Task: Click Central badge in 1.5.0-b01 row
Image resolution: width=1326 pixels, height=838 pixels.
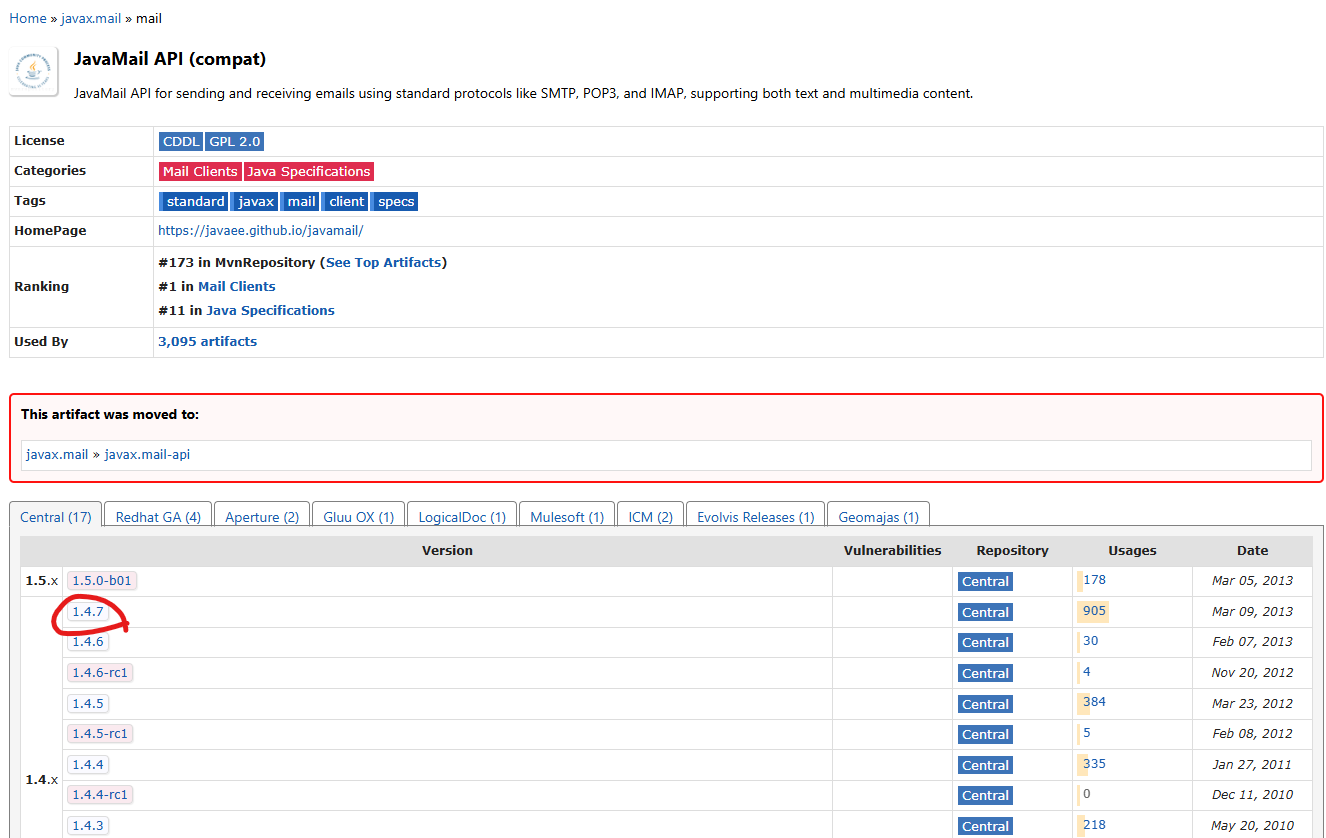Action: [x=985, y=581]
